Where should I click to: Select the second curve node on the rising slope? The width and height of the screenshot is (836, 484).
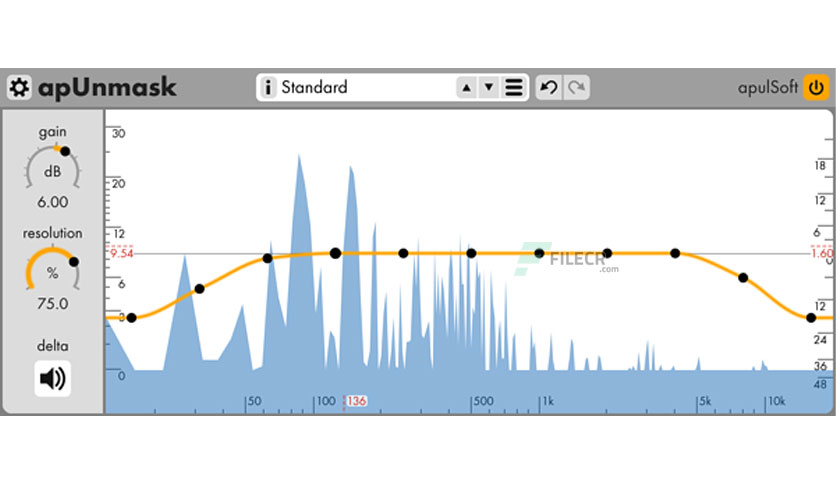[x=199, y=289]
